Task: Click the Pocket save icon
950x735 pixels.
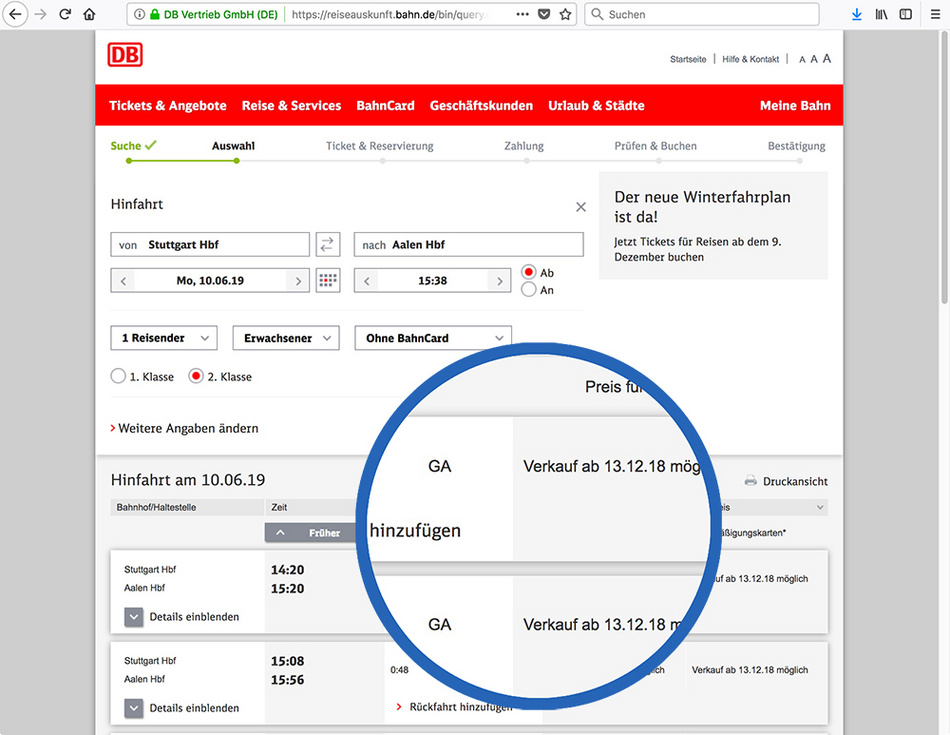Action: (x=544, y=14)
